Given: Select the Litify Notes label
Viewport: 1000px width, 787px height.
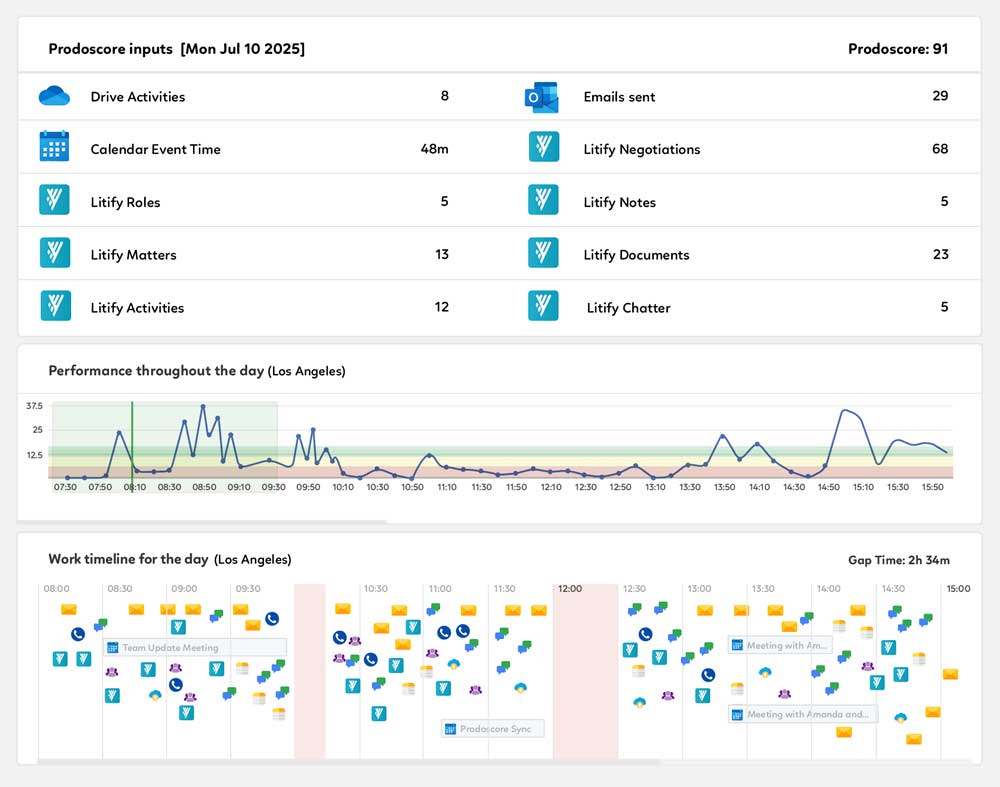Looking at the screenshot, I should coord(619,202).
